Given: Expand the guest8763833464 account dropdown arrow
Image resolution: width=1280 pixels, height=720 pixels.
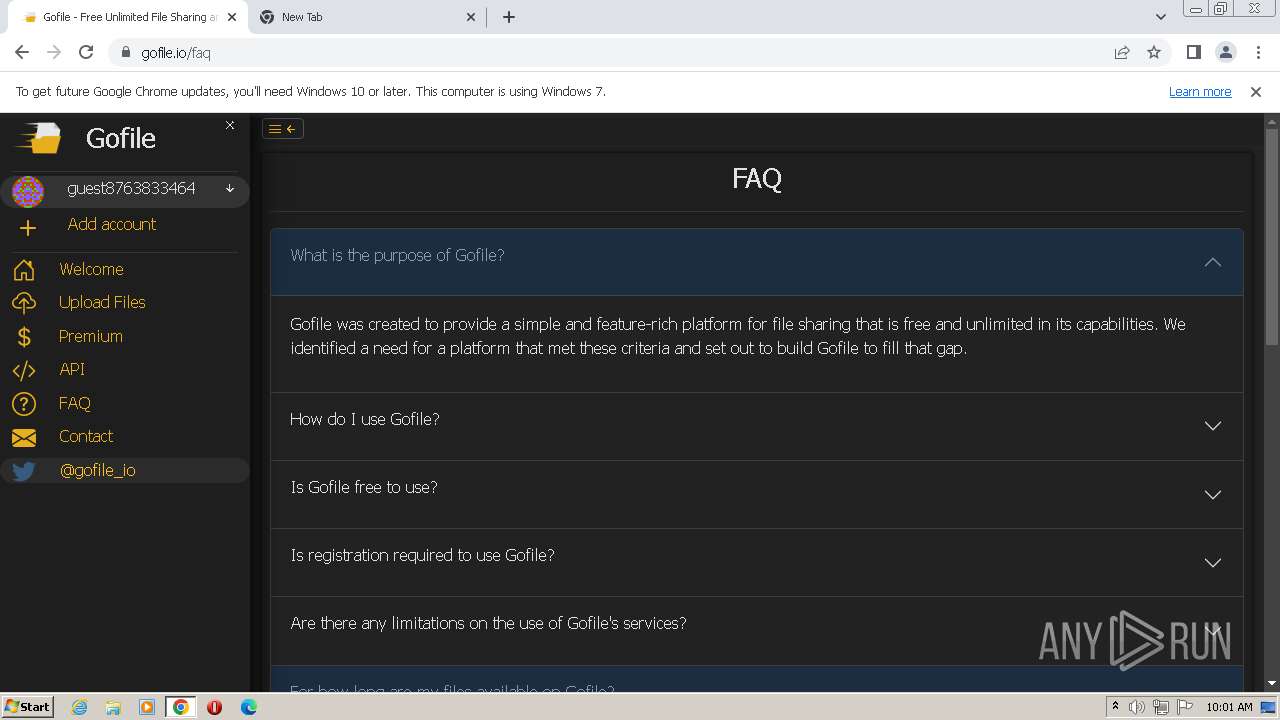Looking at the screenshot, I should click(x=230, y=188).
